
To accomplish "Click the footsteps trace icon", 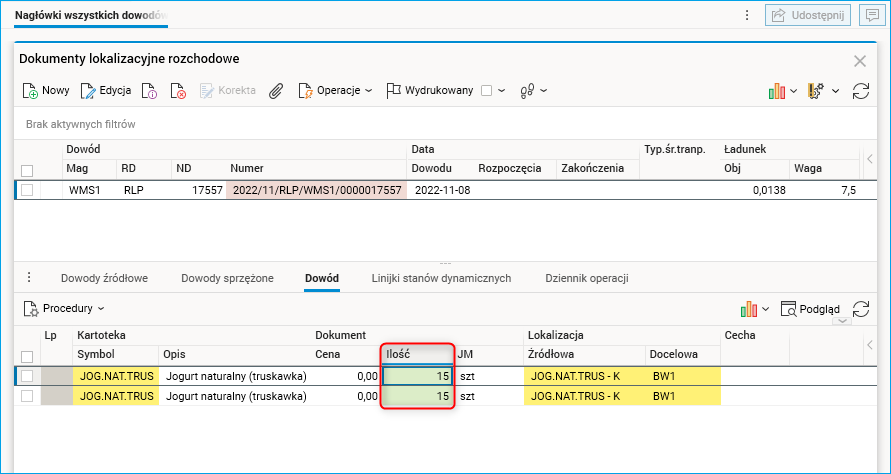I will click(527, 91).
